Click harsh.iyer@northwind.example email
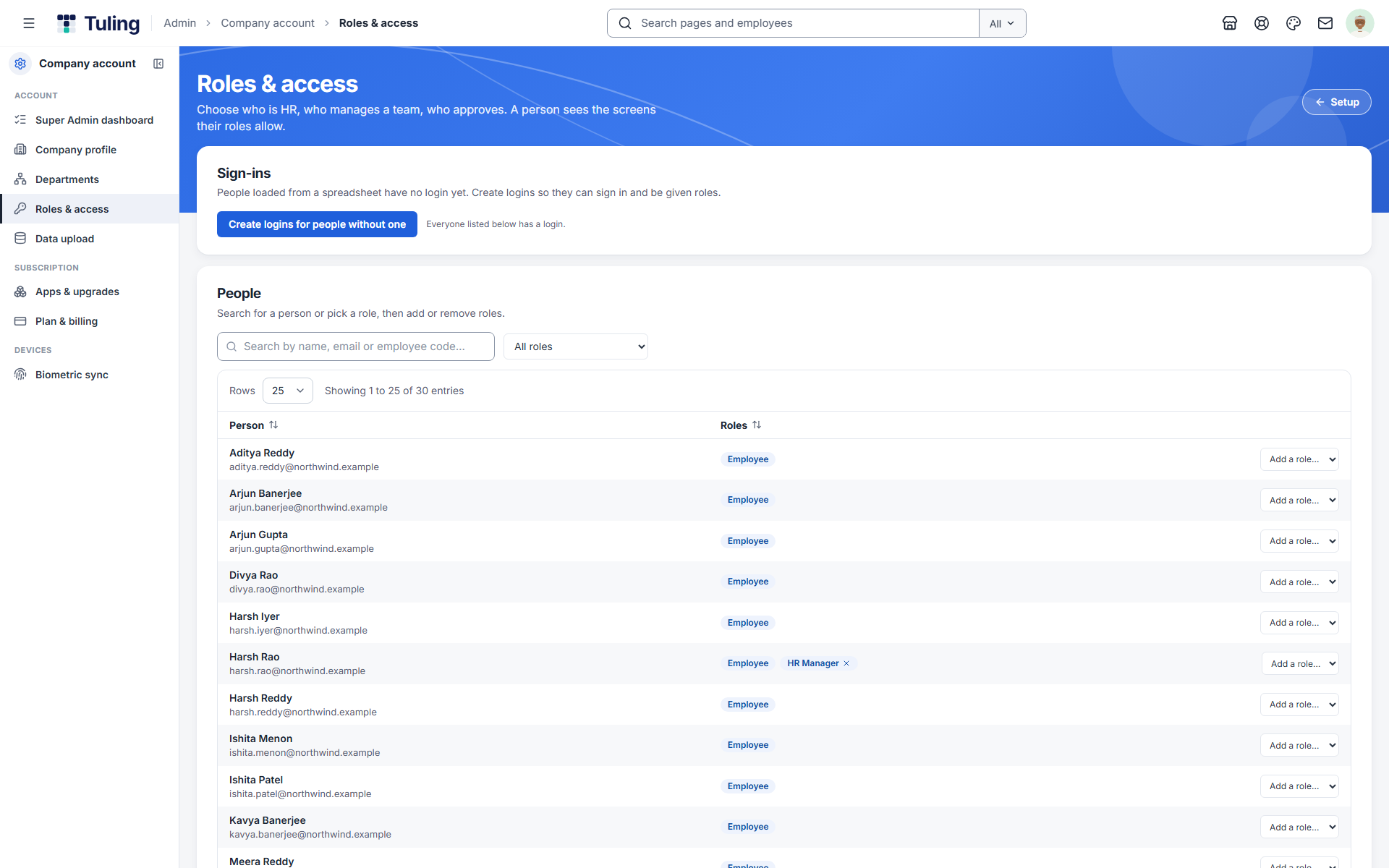1389x868 pixels. click(x=298, y=631)
